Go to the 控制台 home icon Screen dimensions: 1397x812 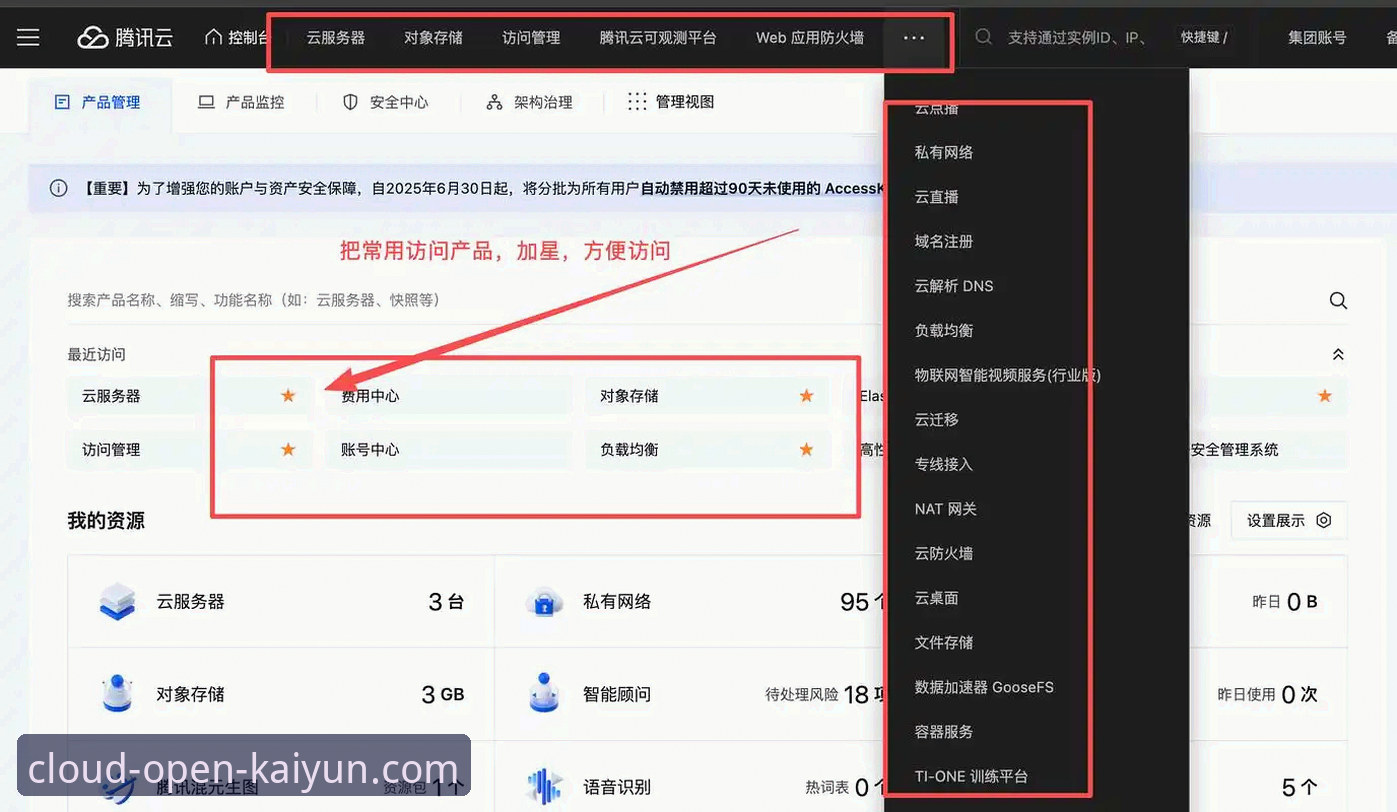coord(213,37)
